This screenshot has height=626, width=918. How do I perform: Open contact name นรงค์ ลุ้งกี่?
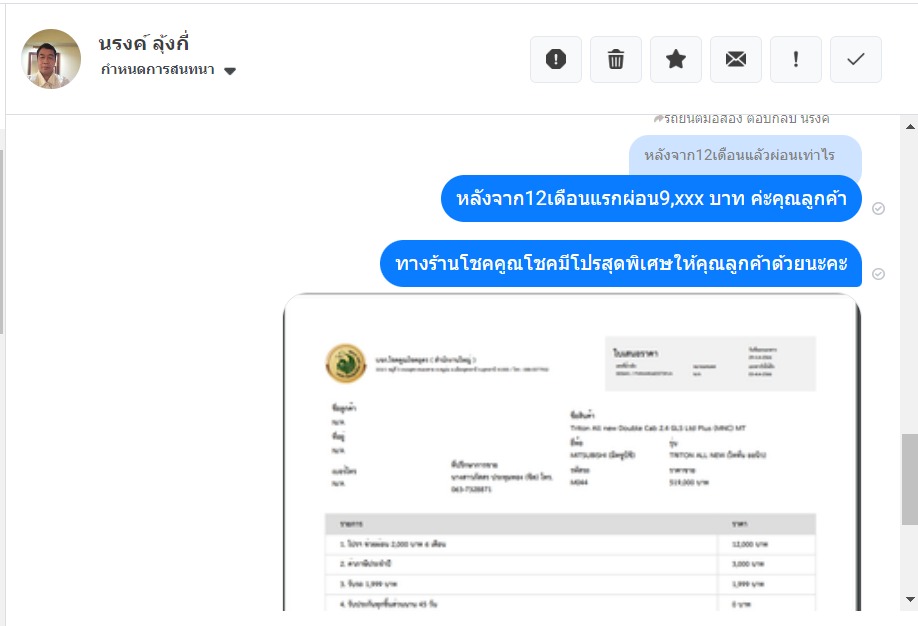(143, 44)
